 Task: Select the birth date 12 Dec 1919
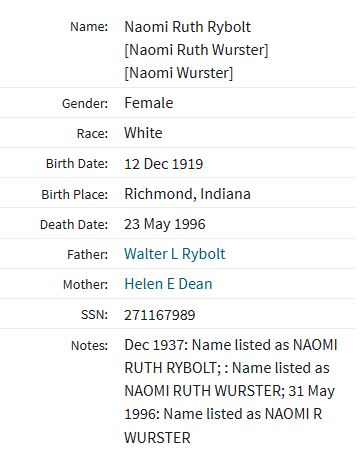point(164,164)
